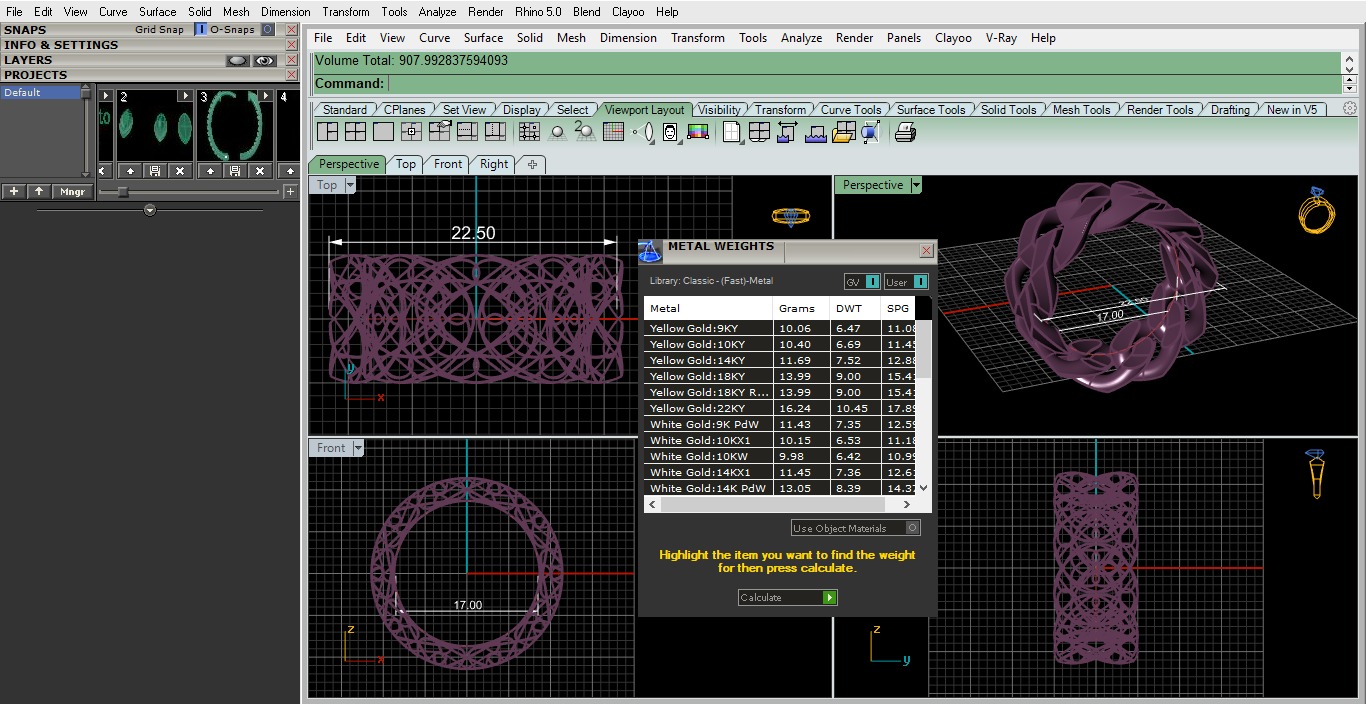Click the thumbnail size slider handle

pyautogui.click(x=123, y=191)
